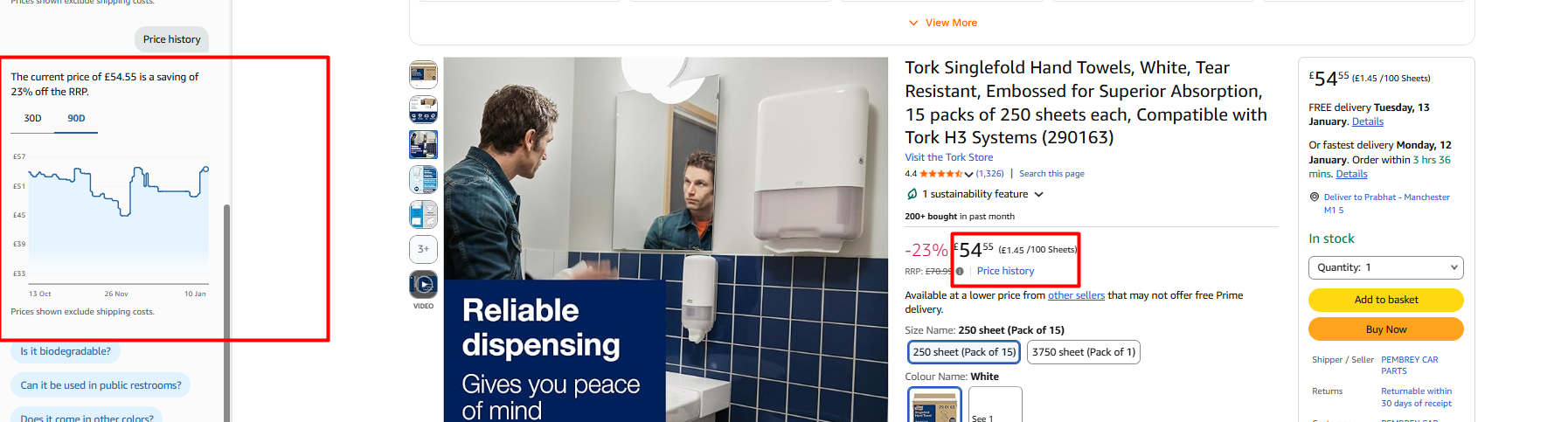Open the 3+ more images thumbnail
The image size is (1568, 422).
pyautogui.click(x=423, y=249)
